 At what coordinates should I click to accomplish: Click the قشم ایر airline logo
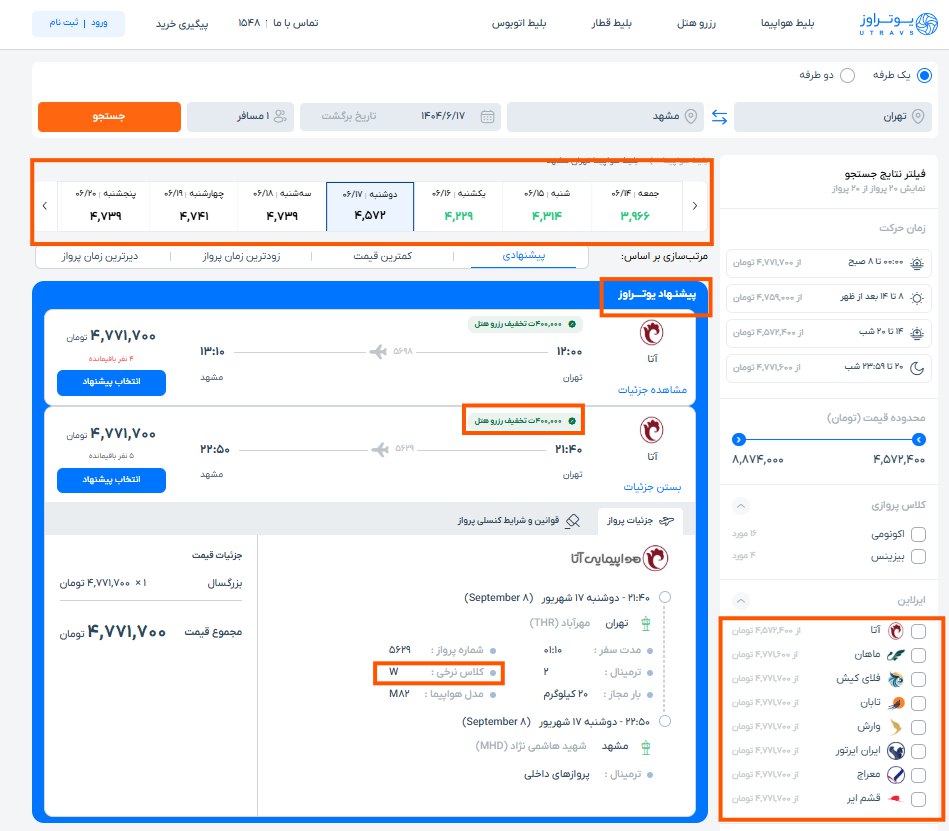point(896,799)
